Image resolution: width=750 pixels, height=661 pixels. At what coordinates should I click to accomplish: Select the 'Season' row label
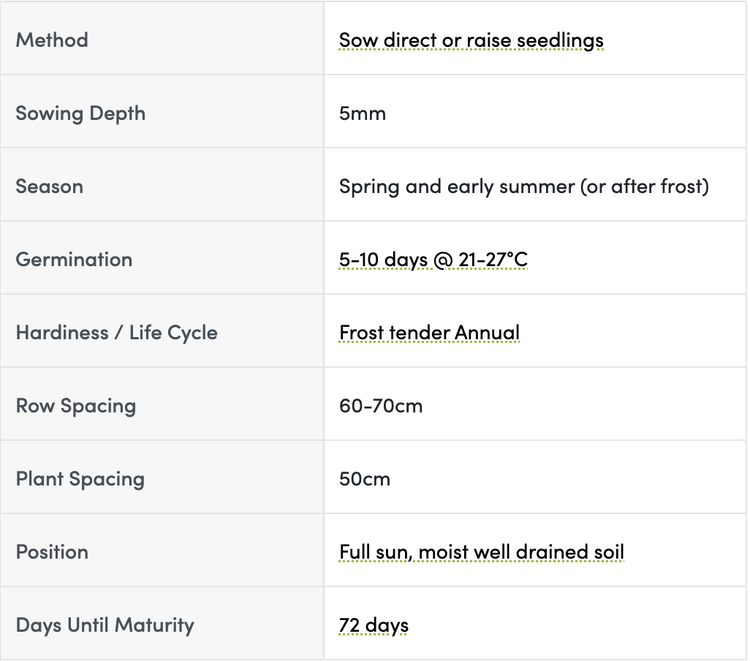click(49, 187)
